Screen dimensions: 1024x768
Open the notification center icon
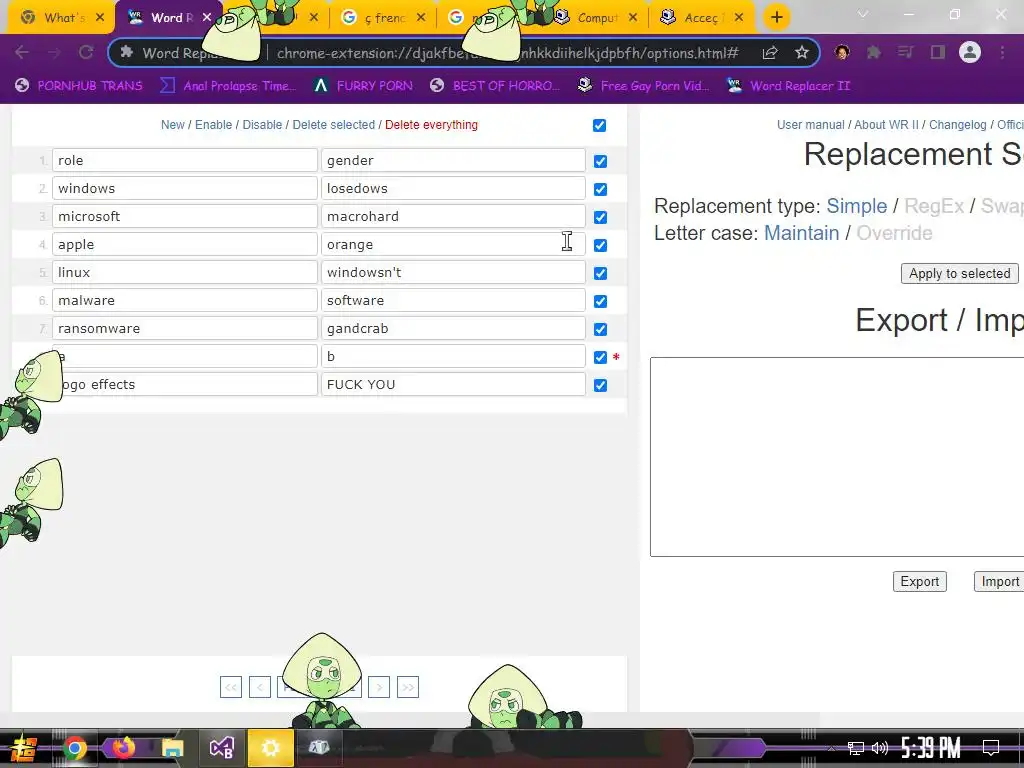991,747
